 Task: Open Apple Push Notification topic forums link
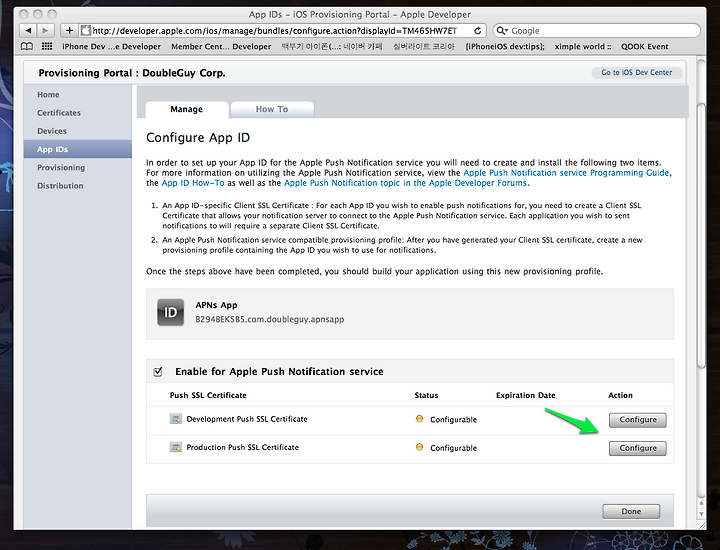[405, 183]
